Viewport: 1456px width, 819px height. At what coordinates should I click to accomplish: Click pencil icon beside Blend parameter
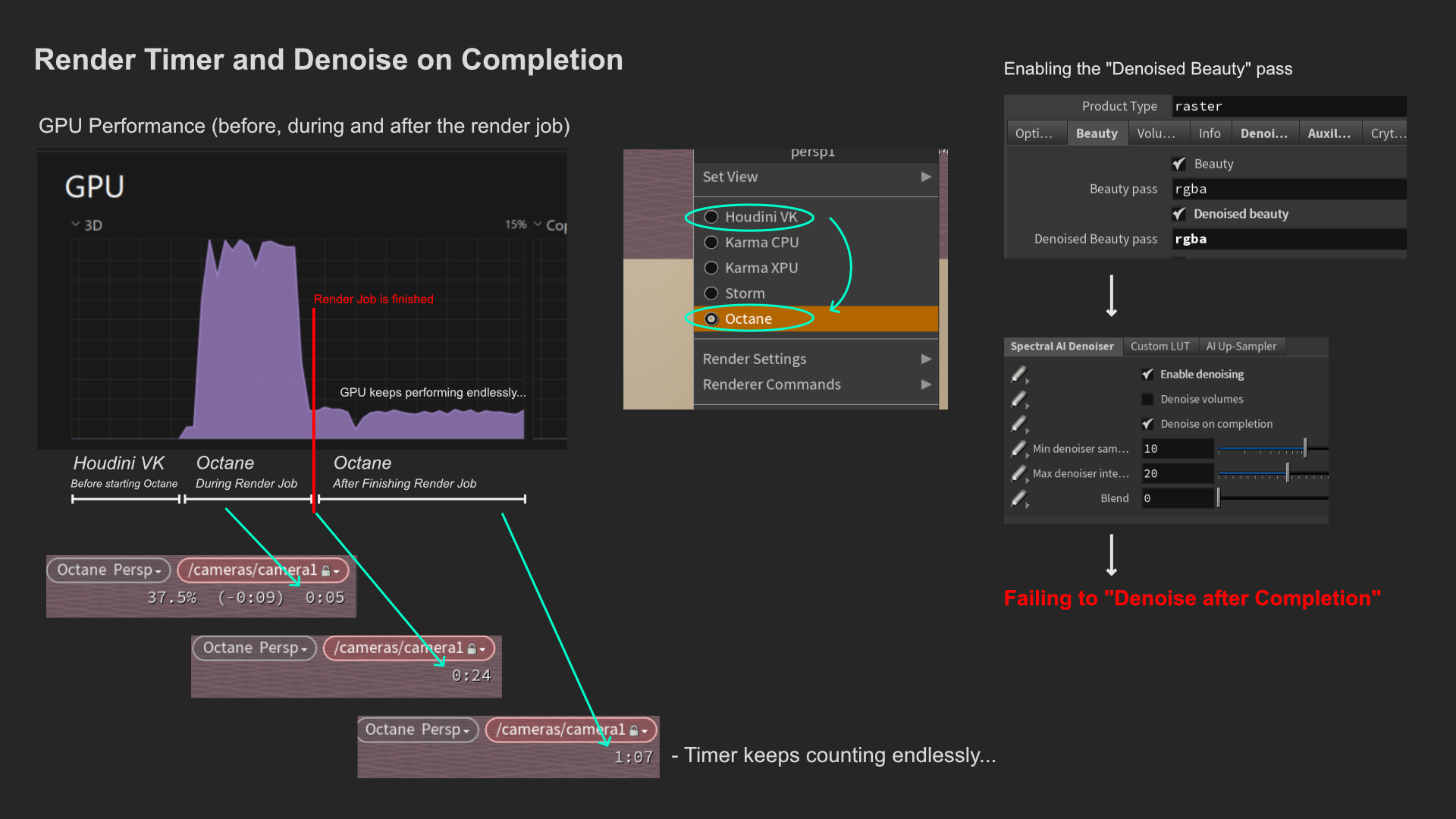[1018, 499]
